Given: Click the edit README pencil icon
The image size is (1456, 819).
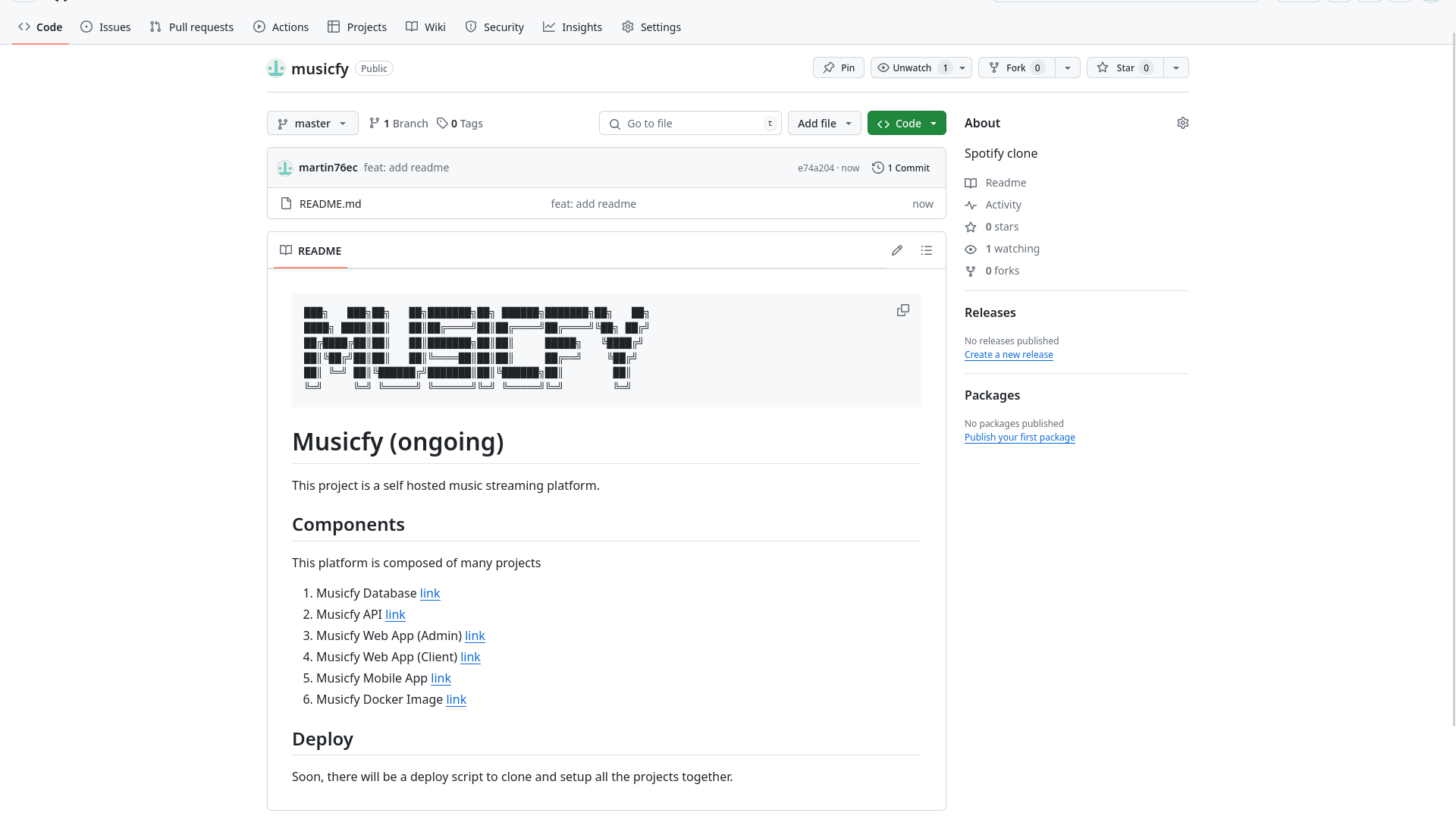Looking at the screenshot, I should (x=897, y=250).
